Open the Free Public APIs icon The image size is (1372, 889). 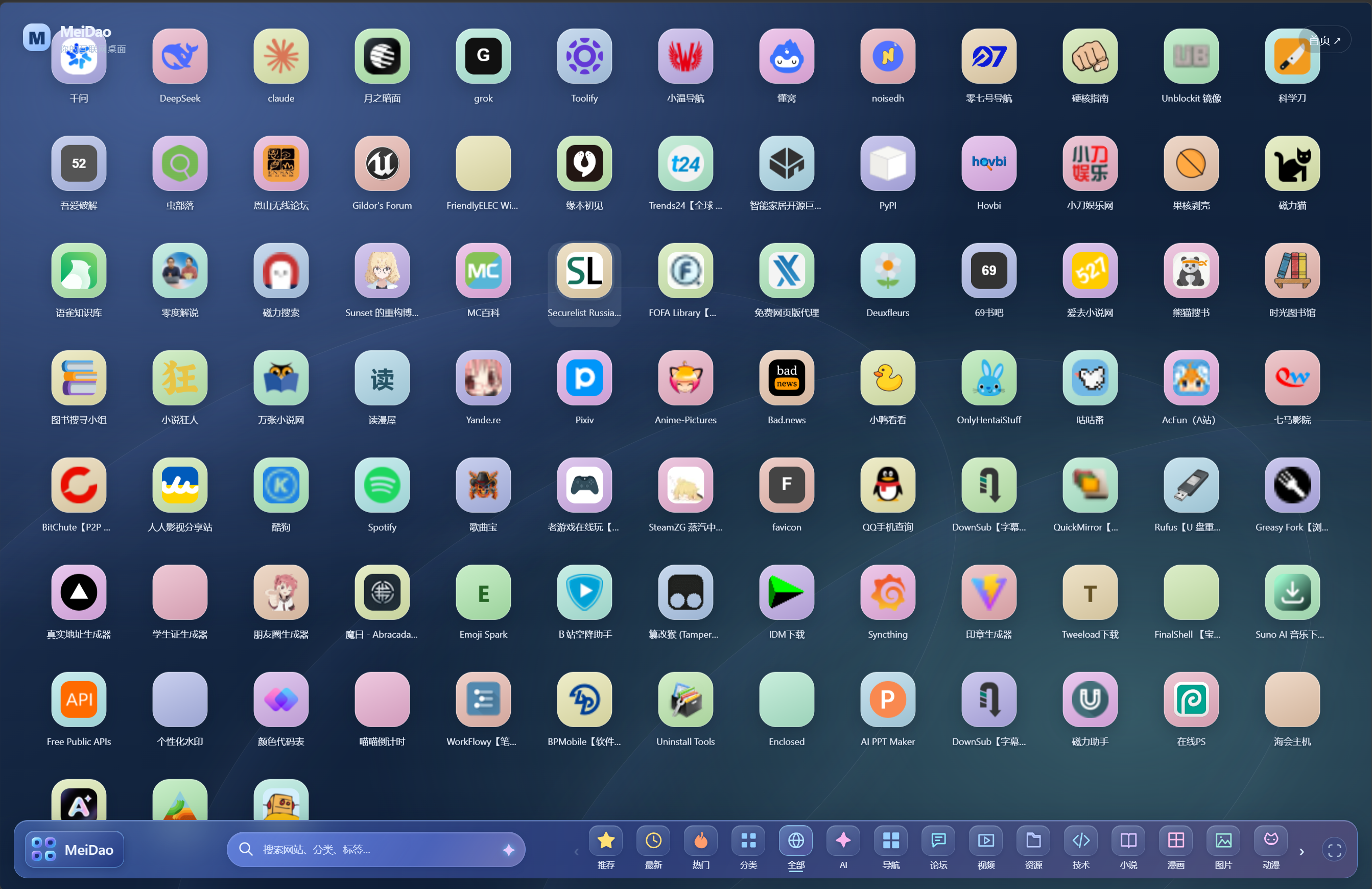(x=78, y=700)
